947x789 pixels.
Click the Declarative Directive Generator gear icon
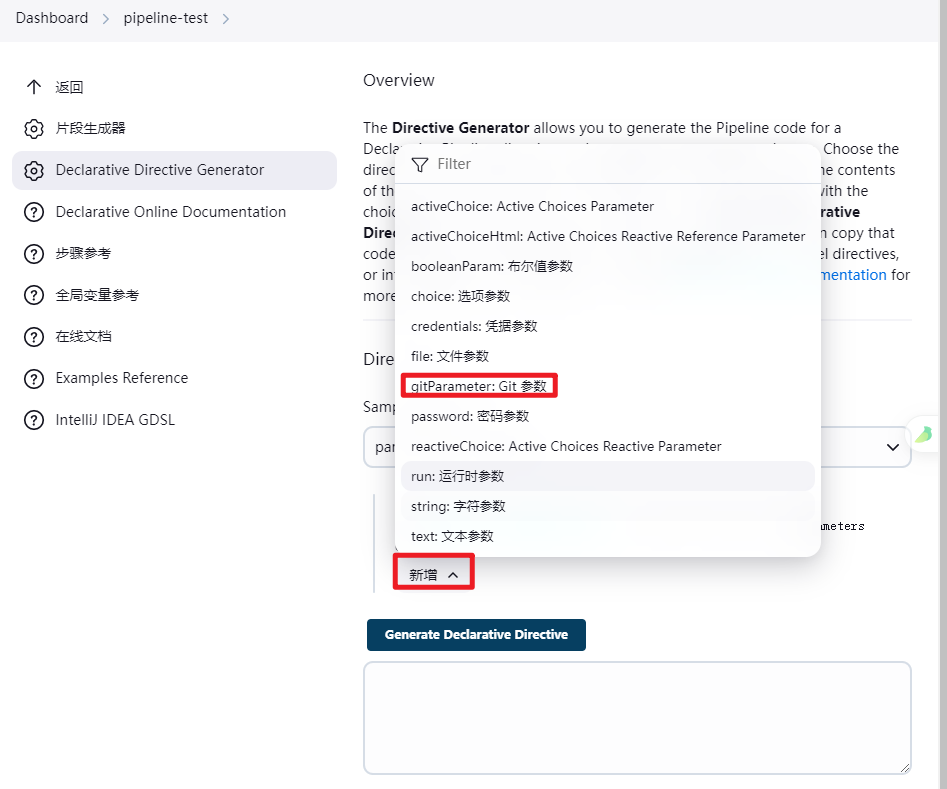click(x=34, y=170)
